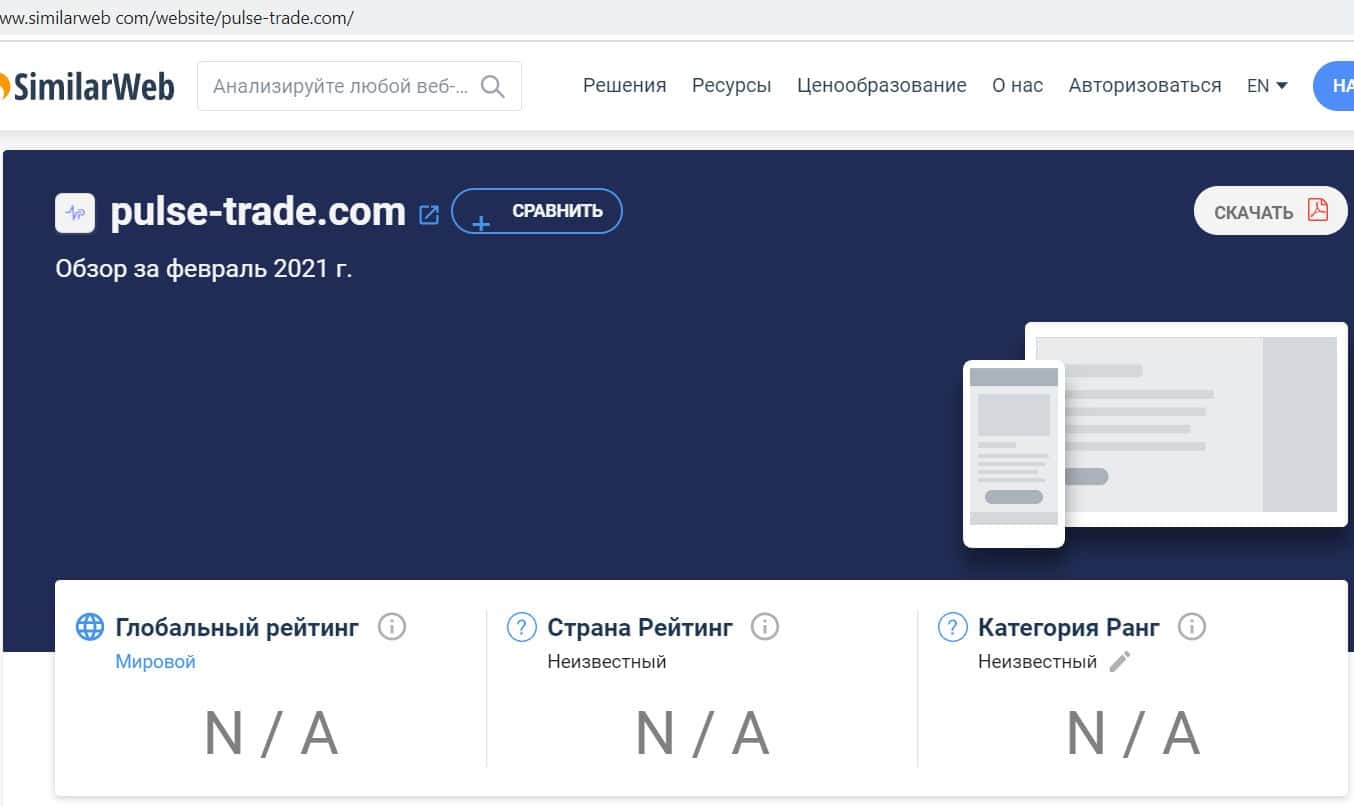Click the SimilarWeb logo

coord(87,86)
